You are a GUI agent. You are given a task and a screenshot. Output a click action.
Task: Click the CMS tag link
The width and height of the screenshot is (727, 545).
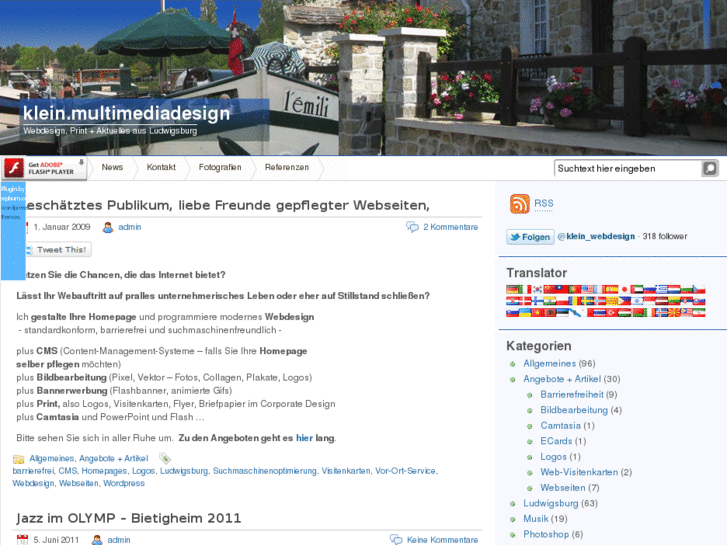coord(68,471)
